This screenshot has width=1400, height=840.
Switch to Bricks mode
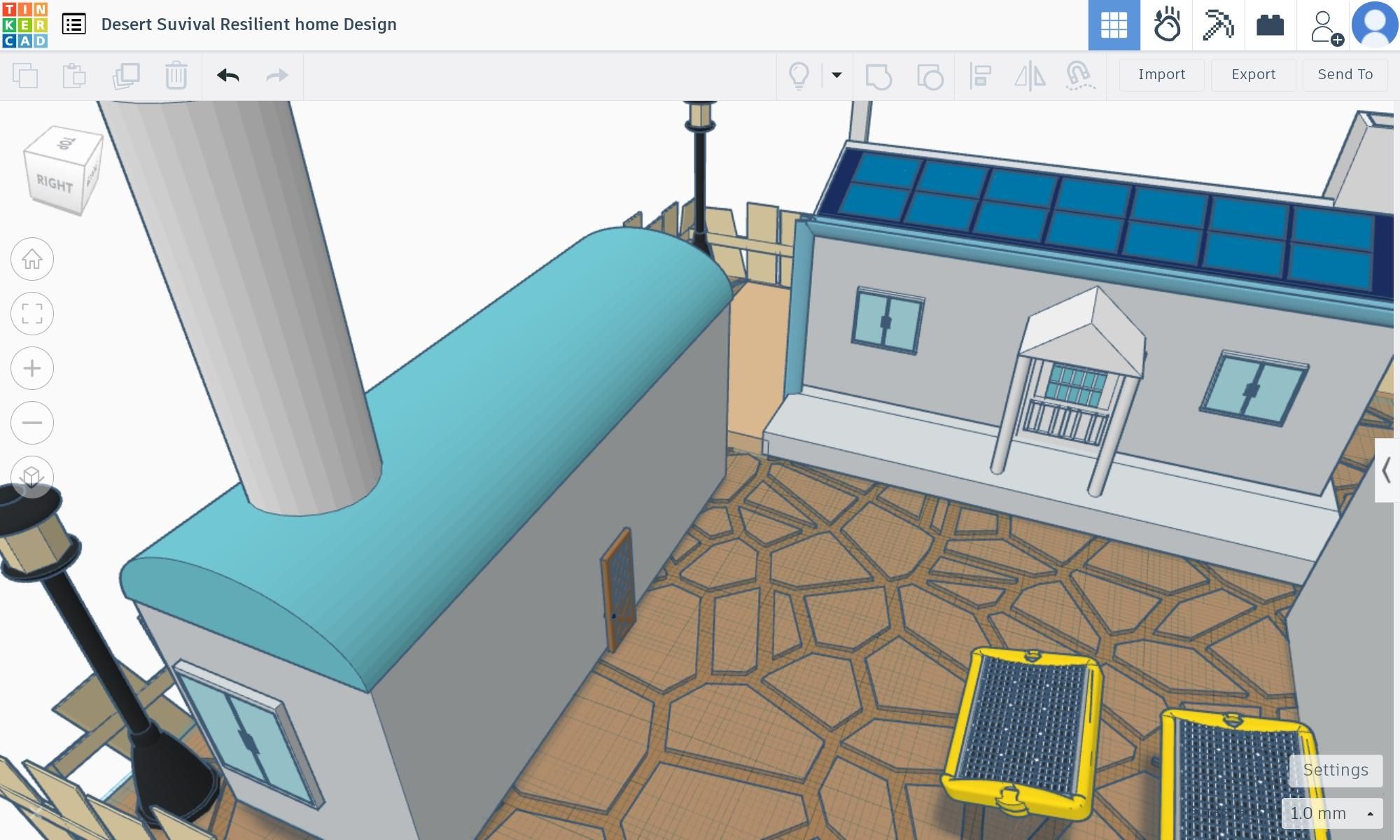(x=1270, y=24)
